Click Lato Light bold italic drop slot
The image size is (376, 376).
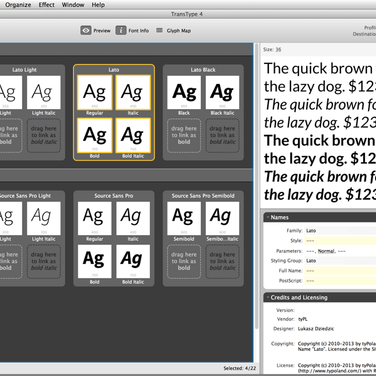(44, 135)
